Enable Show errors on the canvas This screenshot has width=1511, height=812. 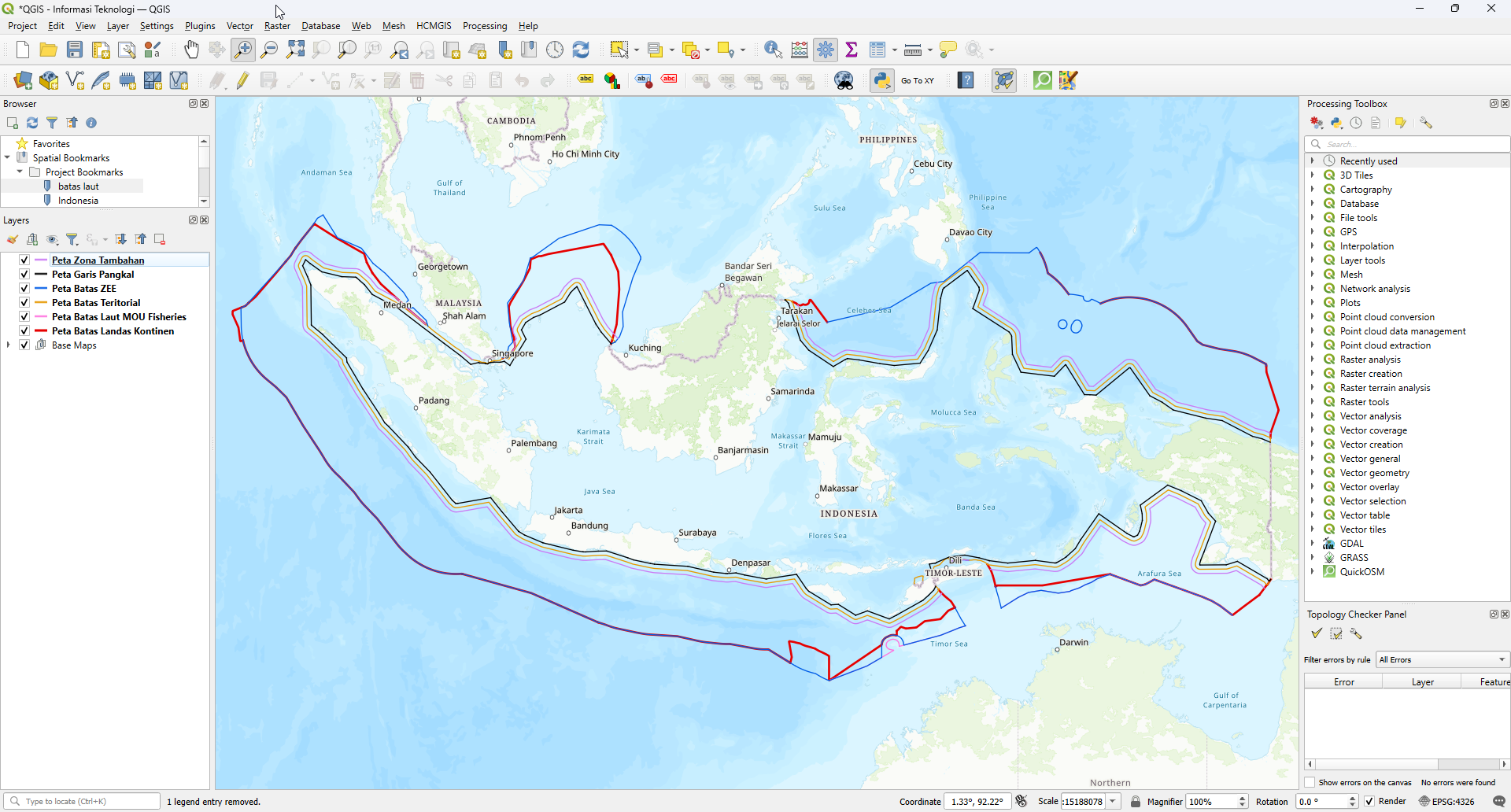click(1310, 782)
